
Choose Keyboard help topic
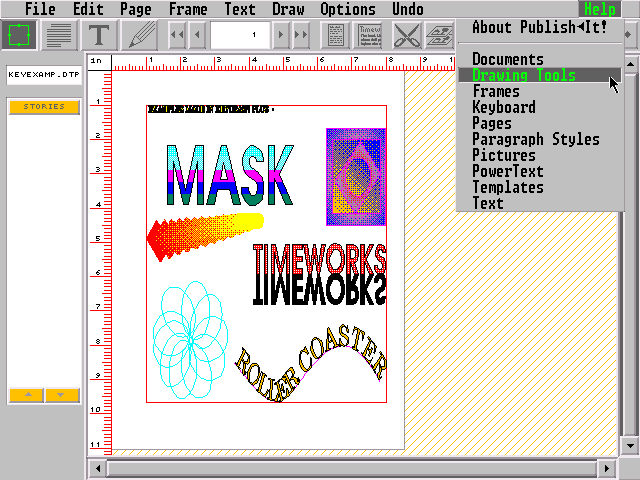540,107
